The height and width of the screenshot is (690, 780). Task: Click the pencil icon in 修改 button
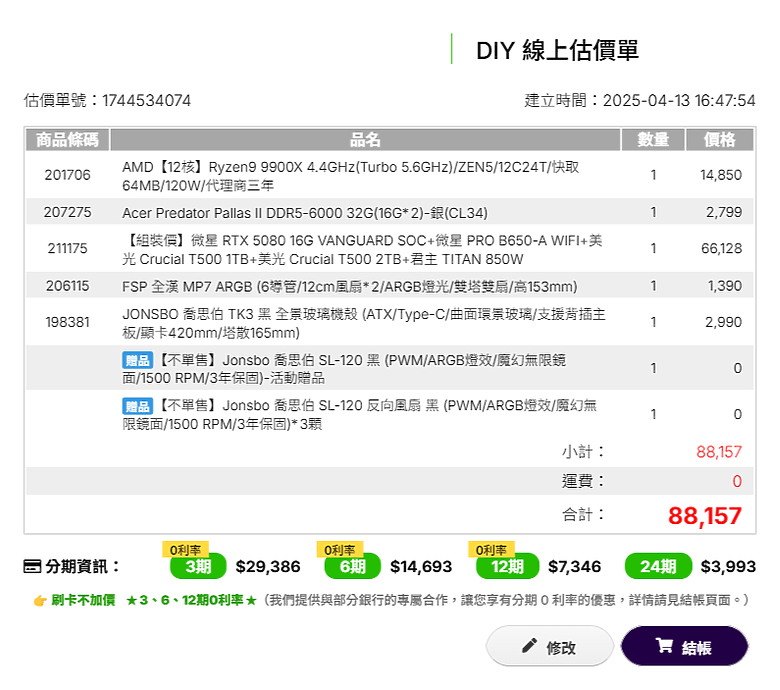point(529,646)
